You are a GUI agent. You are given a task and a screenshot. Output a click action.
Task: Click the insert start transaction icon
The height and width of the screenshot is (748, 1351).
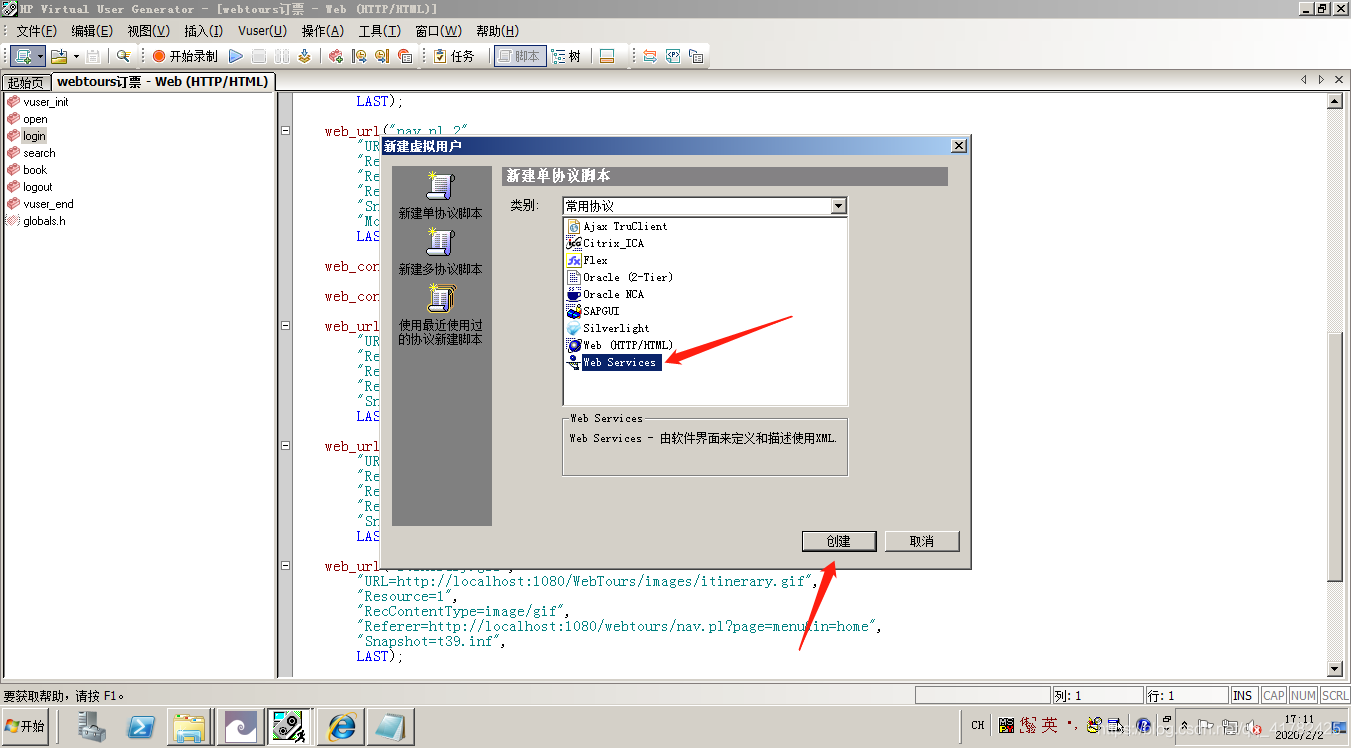(359, 56)
